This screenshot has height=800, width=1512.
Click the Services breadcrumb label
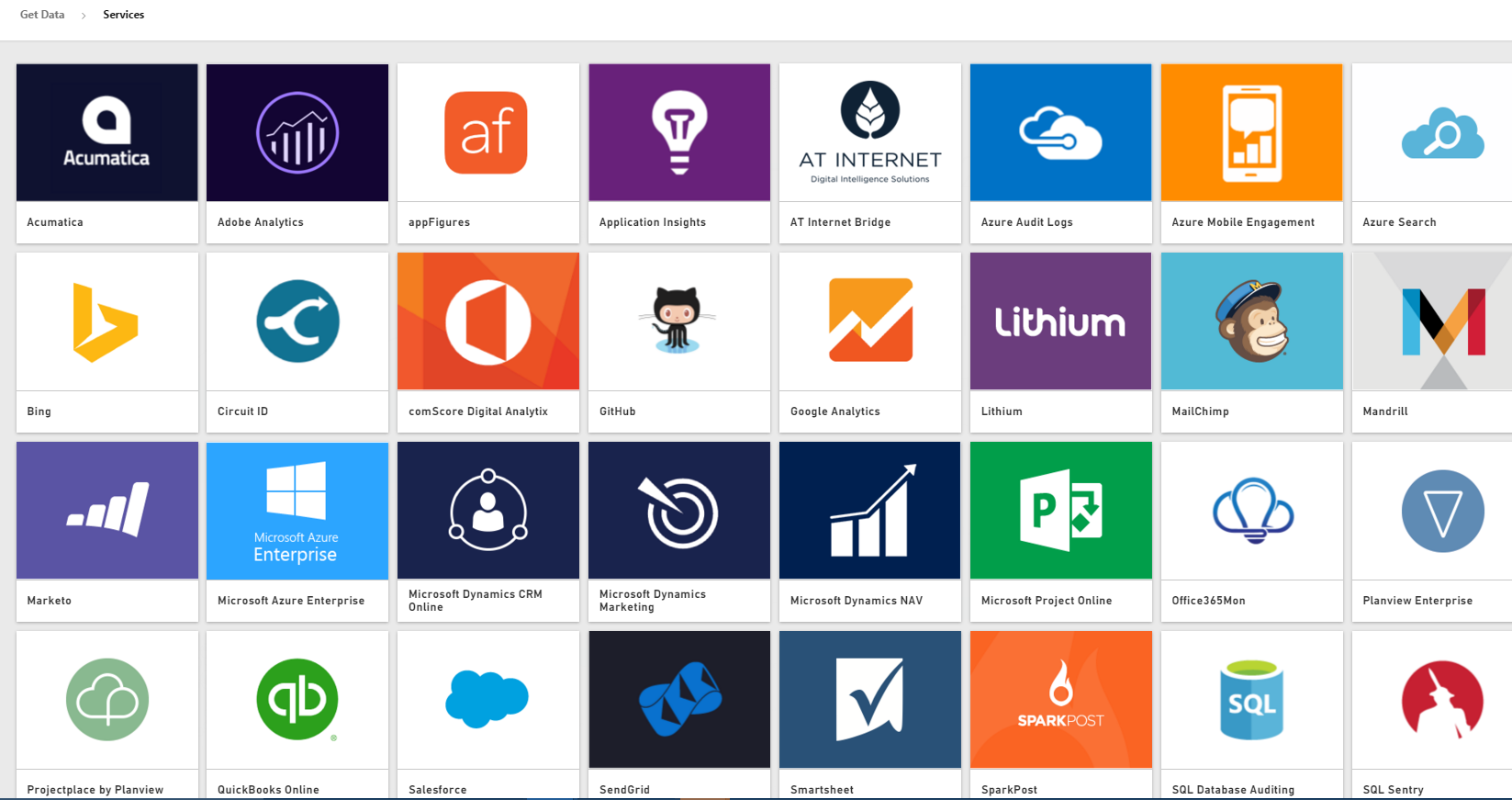[x=124, y=15]
